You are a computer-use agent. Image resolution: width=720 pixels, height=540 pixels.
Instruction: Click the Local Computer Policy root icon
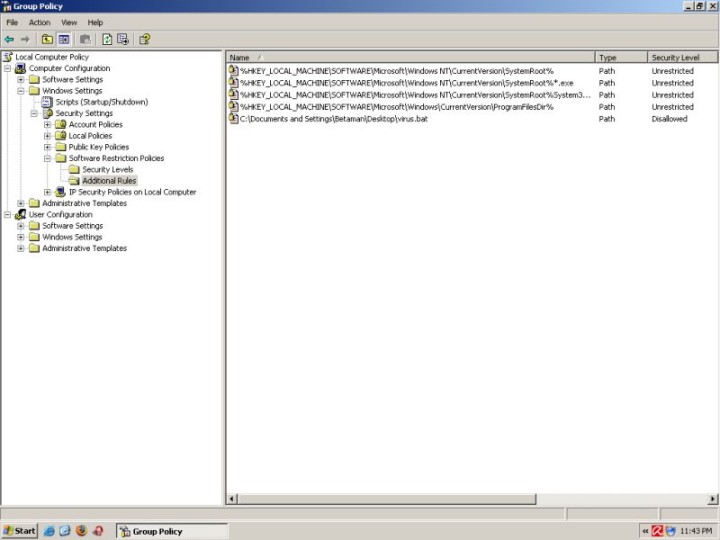8,57
